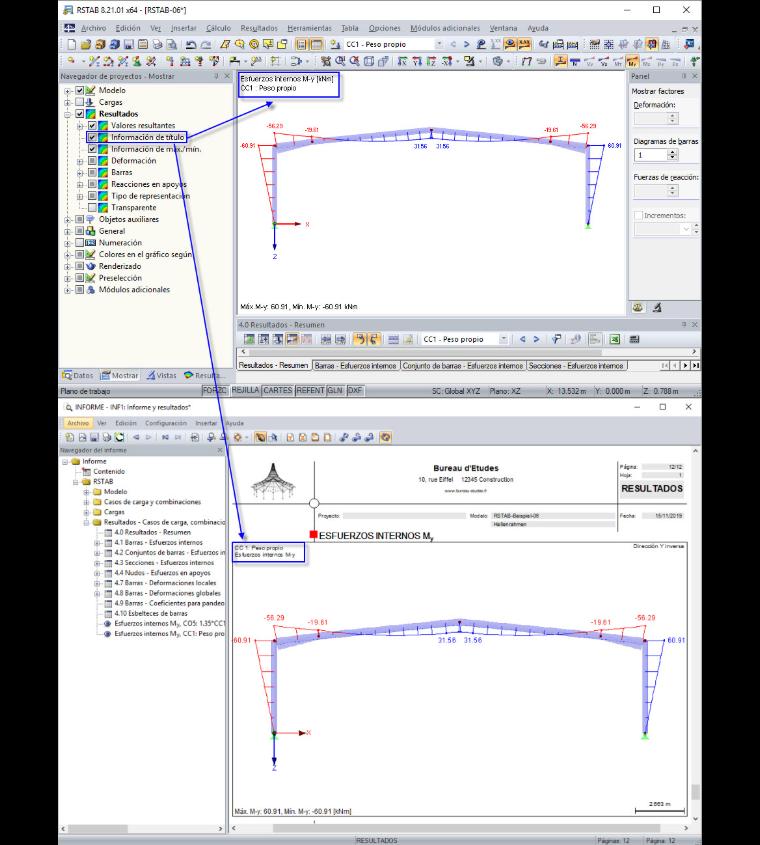Click the Diagramas de barras value field
The width and height of the screenshot is (760, 845).
(x=651, y=155)
